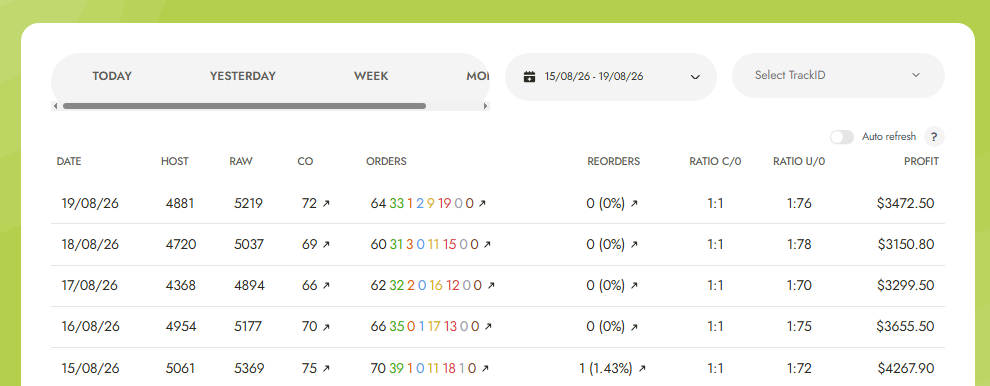Open orders arrow in 16/08/26 row
The height and width of the screenshot is (386, 990).
tap(487, 327)
